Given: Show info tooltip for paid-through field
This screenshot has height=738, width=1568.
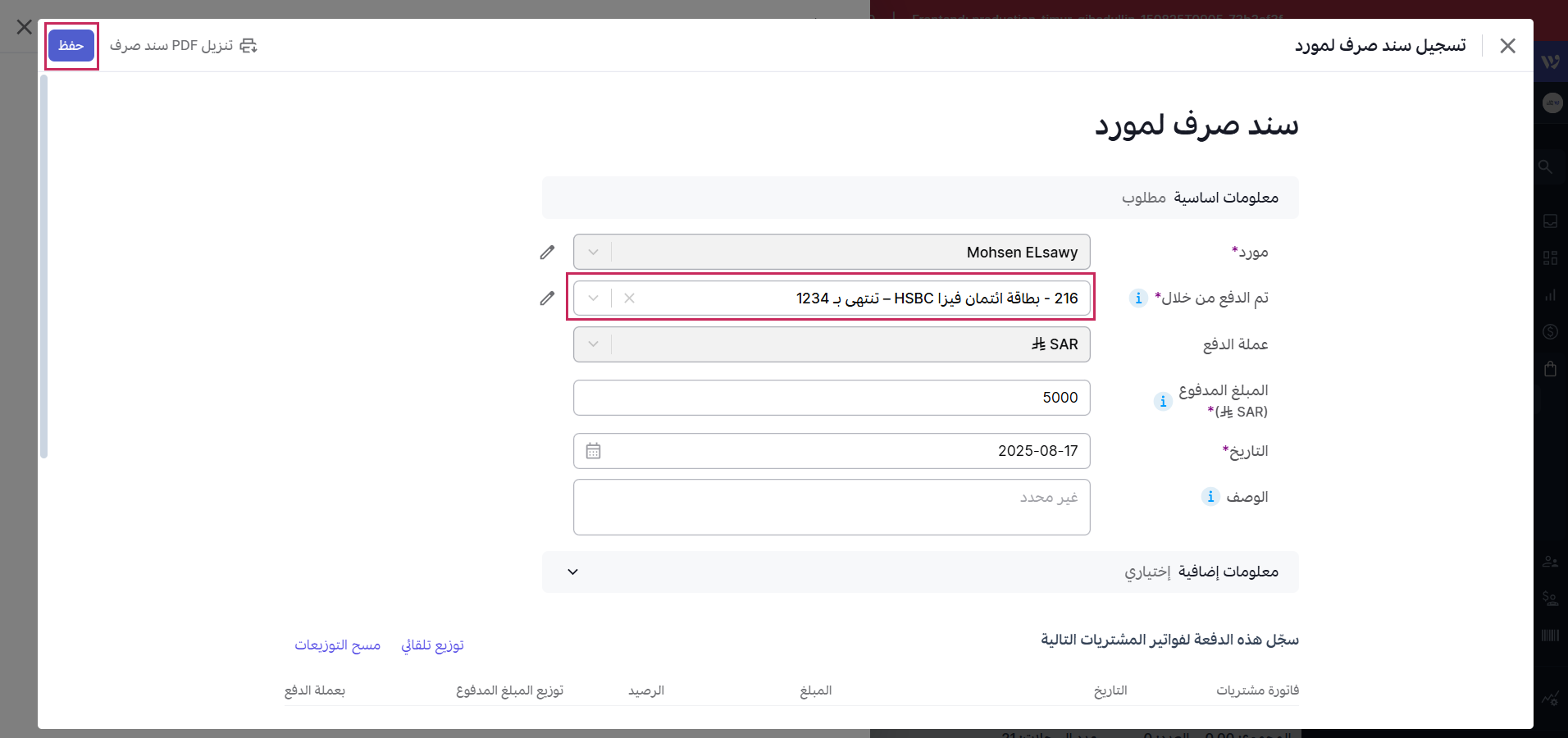Looking at the screenshot, I should coord(1138,298).
